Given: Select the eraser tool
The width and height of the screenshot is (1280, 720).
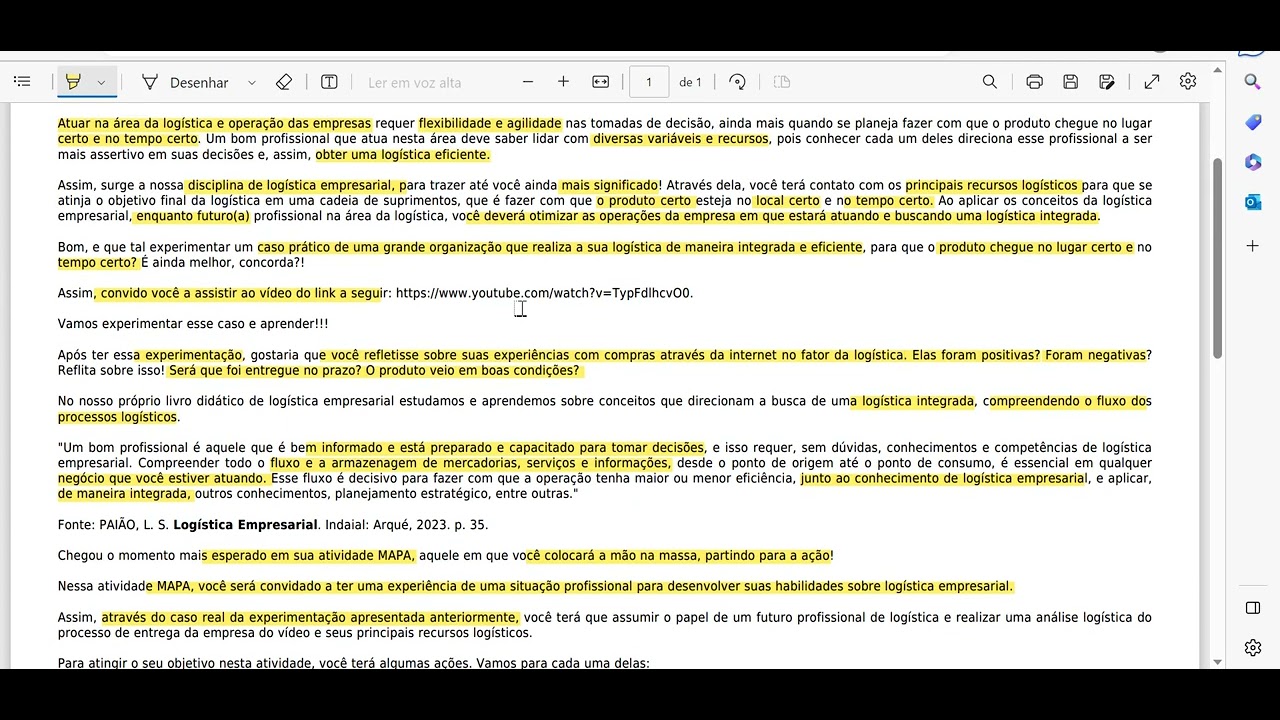Looking at the screenshot, I should [284, 82].
